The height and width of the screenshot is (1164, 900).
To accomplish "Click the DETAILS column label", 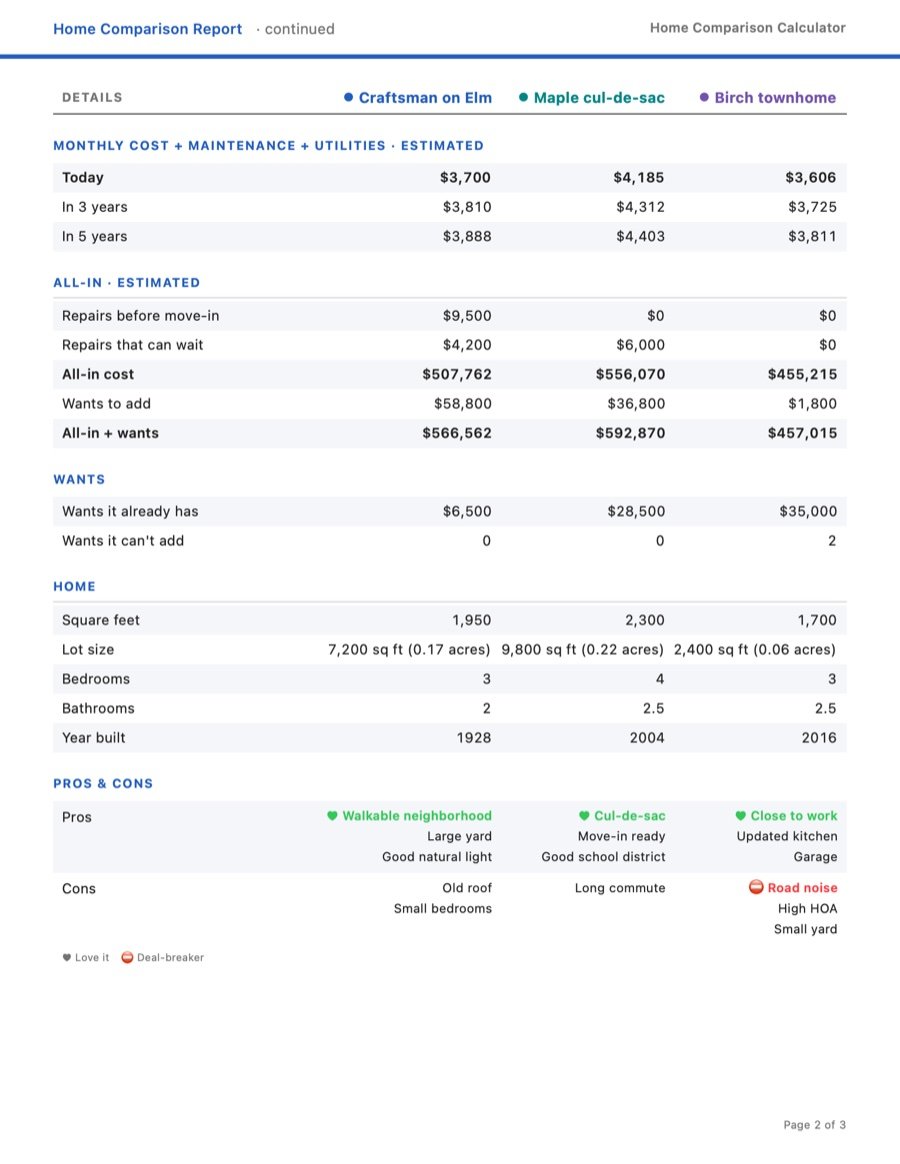I will 92,97.
